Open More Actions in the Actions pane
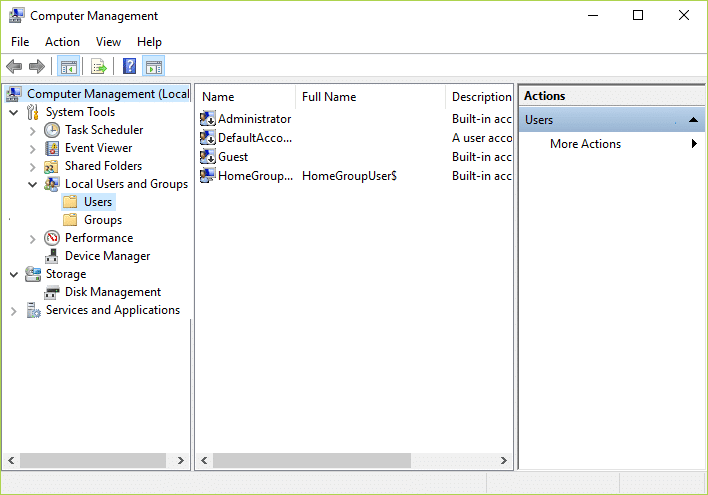The width and height of the screenshot is (708, 495). 585,144
